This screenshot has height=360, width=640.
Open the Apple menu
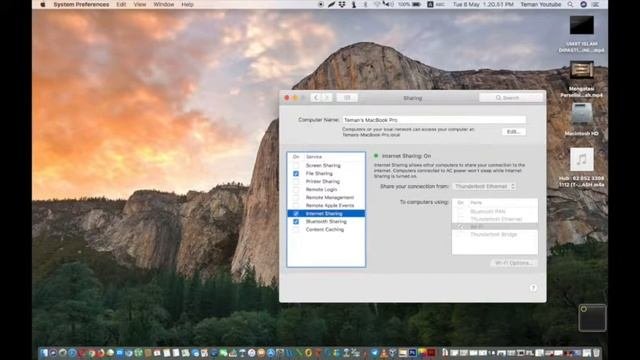click(43, 4)
